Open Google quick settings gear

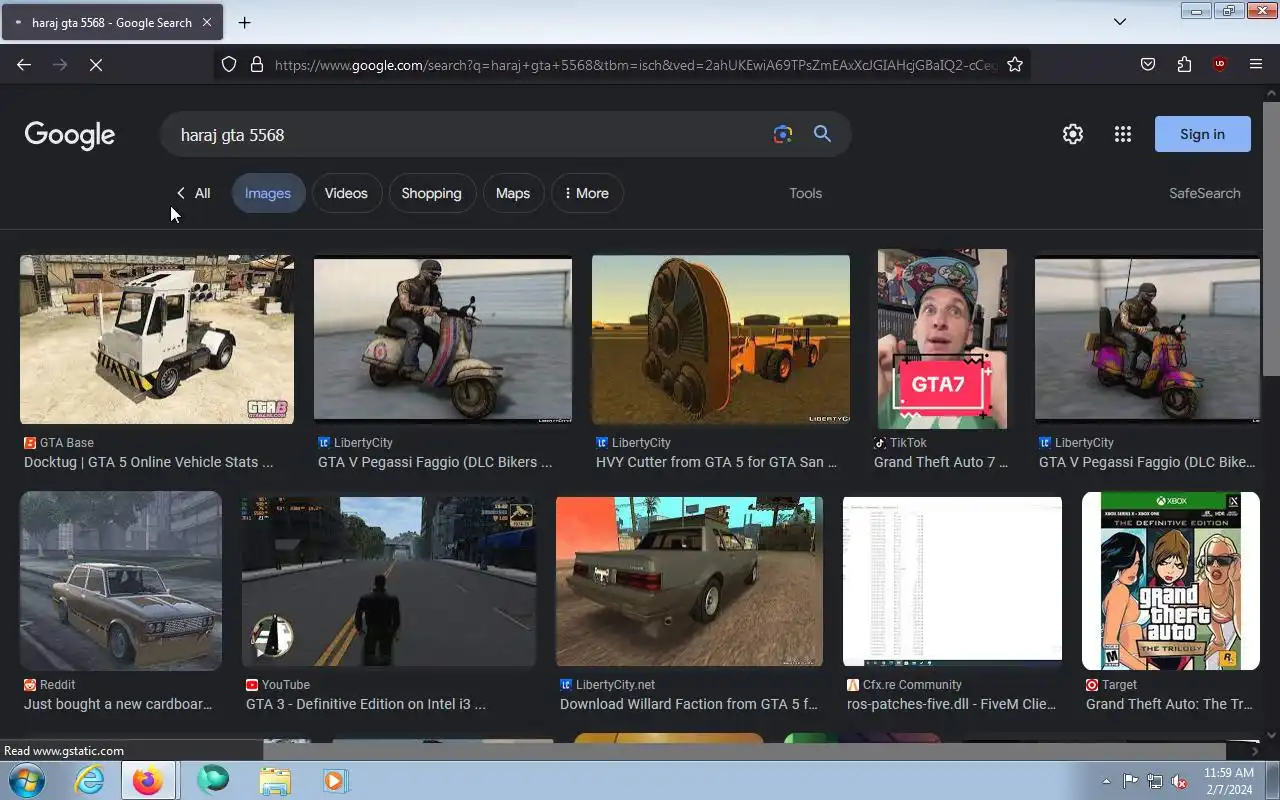click(1073, 134)
